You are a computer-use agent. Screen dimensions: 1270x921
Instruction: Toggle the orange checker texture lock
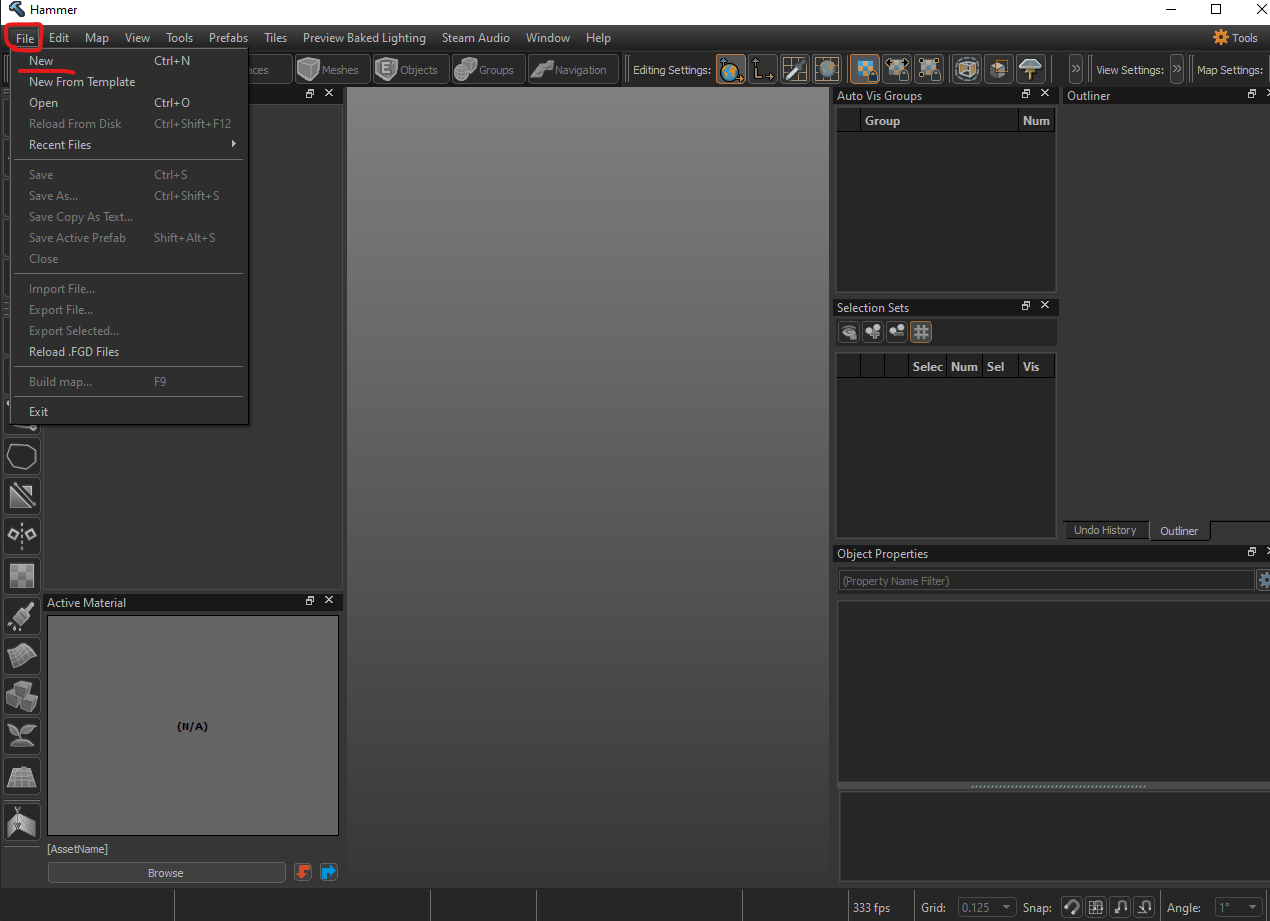[x=865, y=69]
